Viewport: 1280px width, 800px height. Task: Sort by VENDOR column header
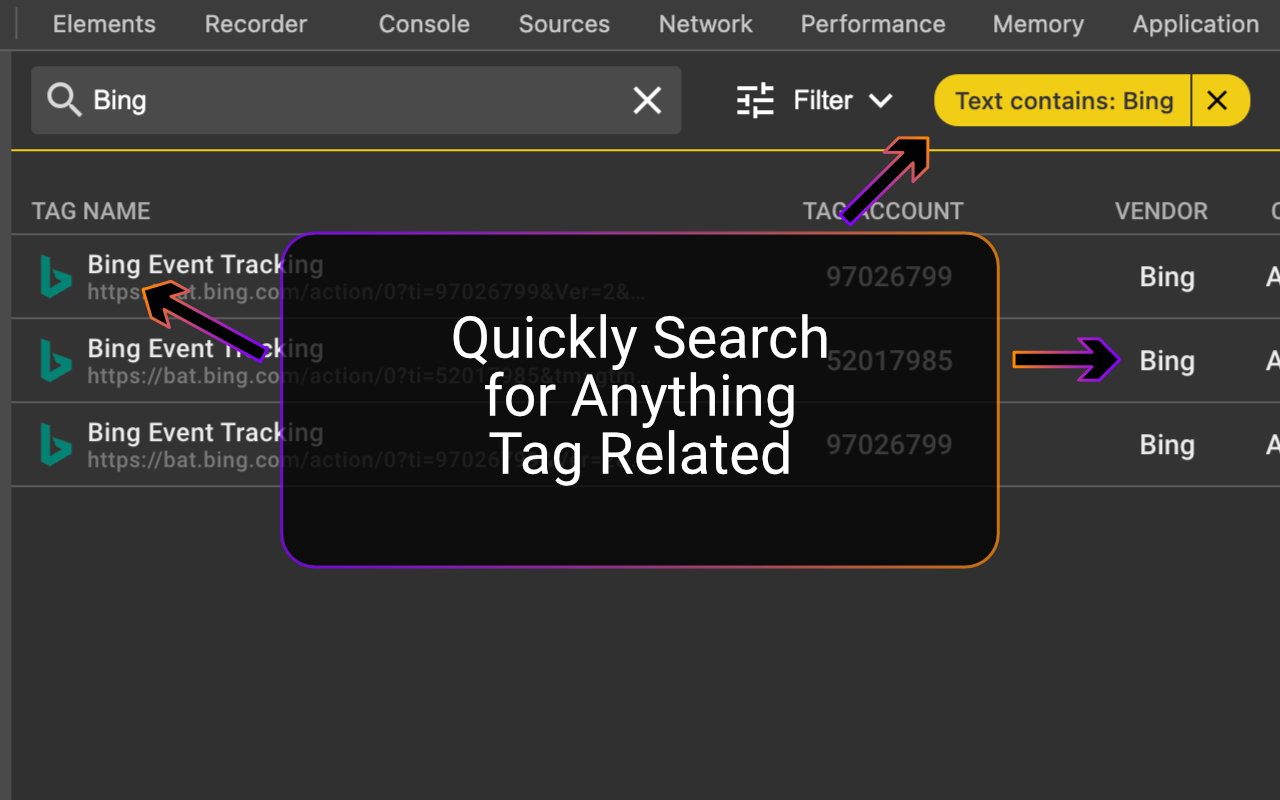click(1161, 211)
